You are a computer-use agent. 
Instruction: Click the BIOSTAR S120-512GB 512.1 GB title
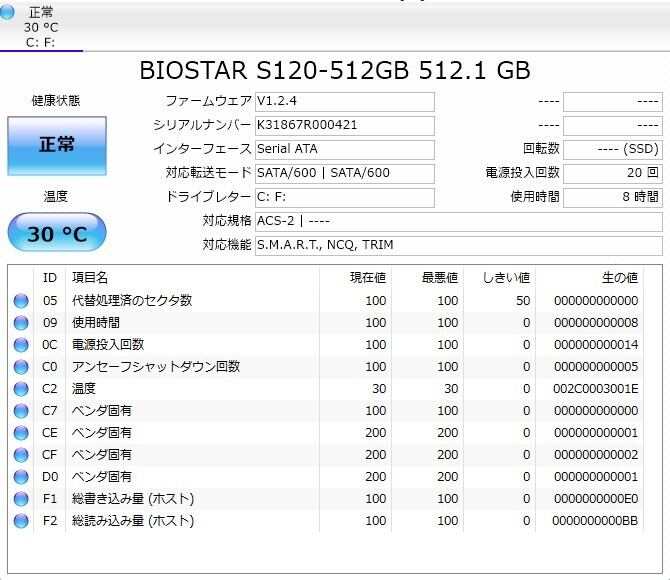click(335, 71)
